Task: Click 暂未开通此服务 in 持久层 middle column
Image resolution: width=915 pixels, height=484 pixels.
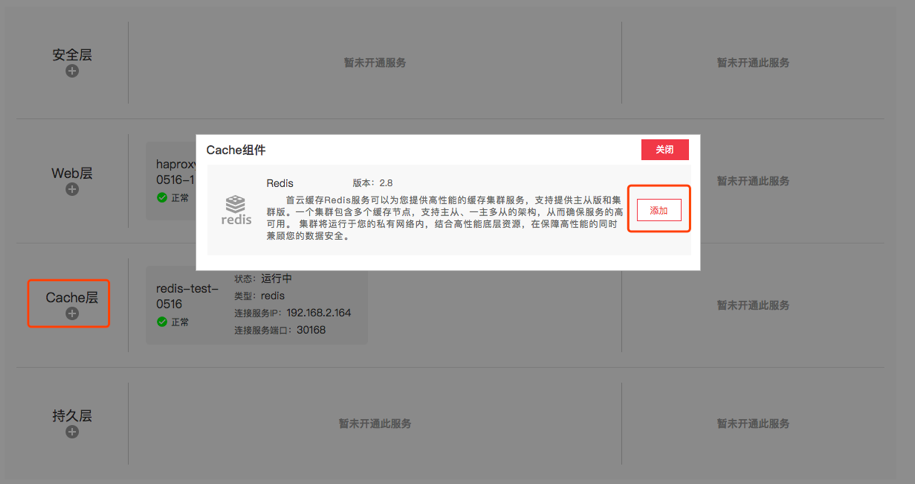Action: click(375, 423)
